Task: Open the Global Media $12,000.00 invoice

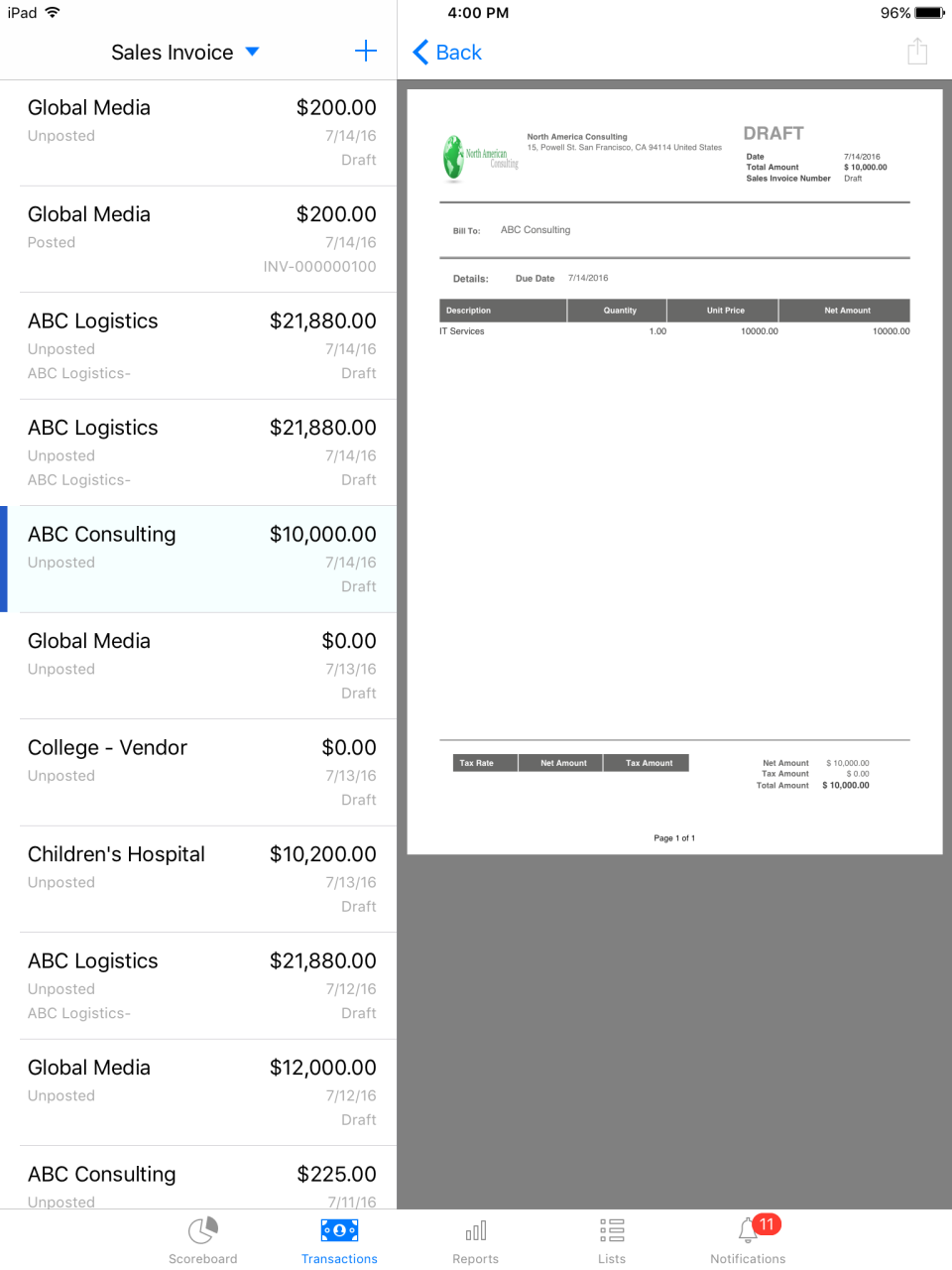Action: [198, 1092]
